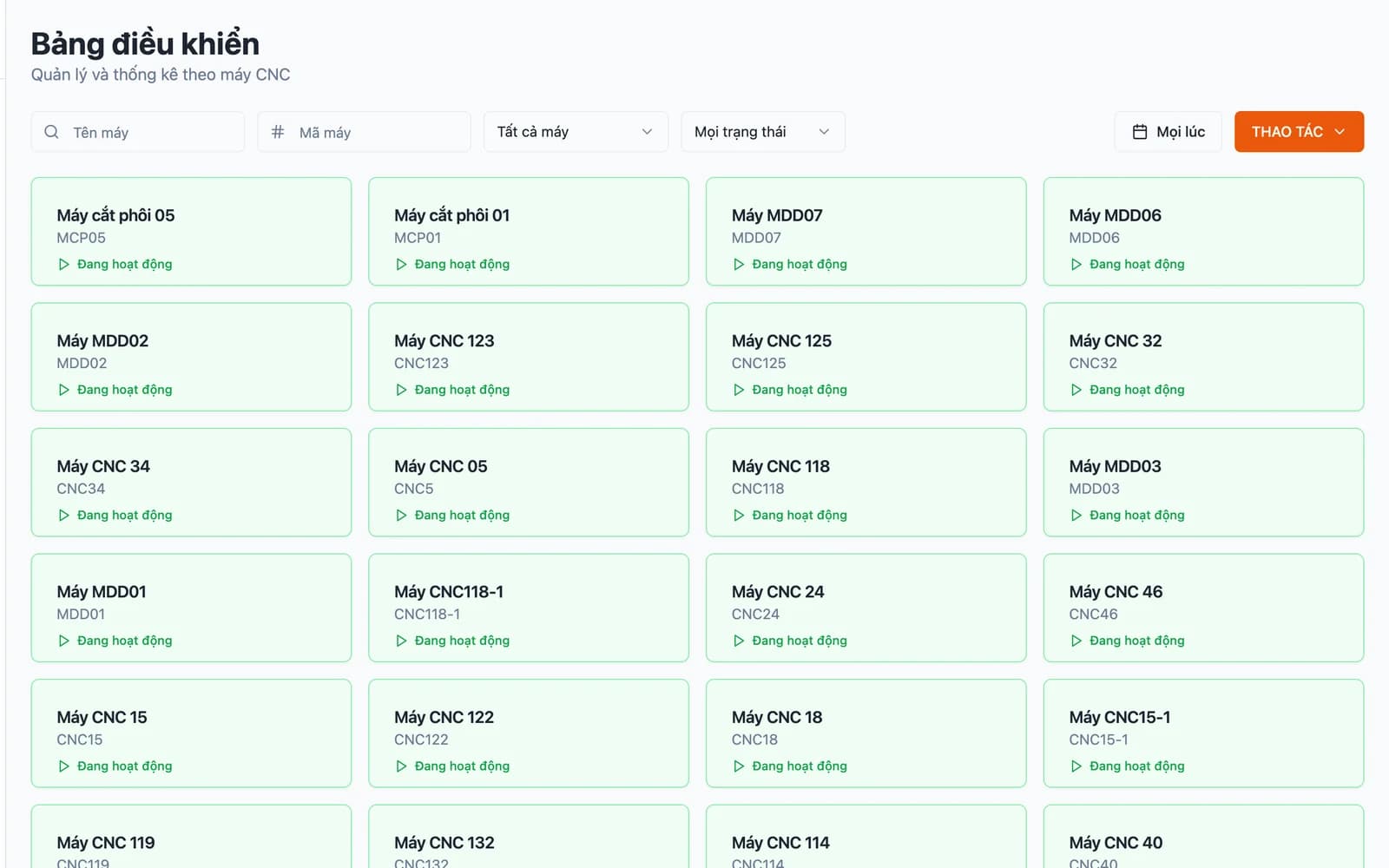1389x868 pixels.
Task: Click play status icon on Máy CNC 34 card
Action: click(x=63, y=515)
